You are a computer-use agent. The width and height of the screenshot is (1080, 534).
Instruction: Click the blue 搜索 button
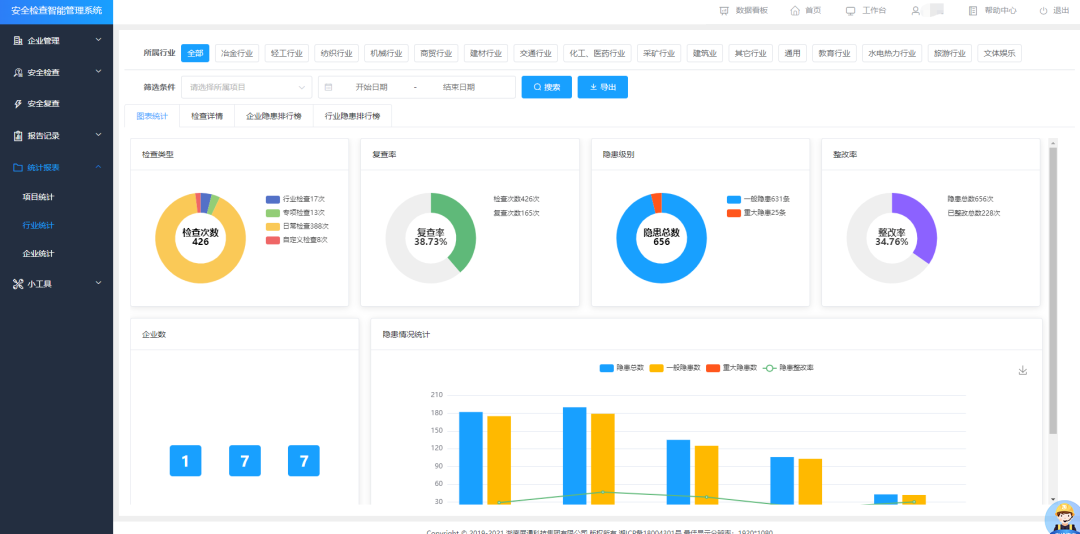point(546,87)
